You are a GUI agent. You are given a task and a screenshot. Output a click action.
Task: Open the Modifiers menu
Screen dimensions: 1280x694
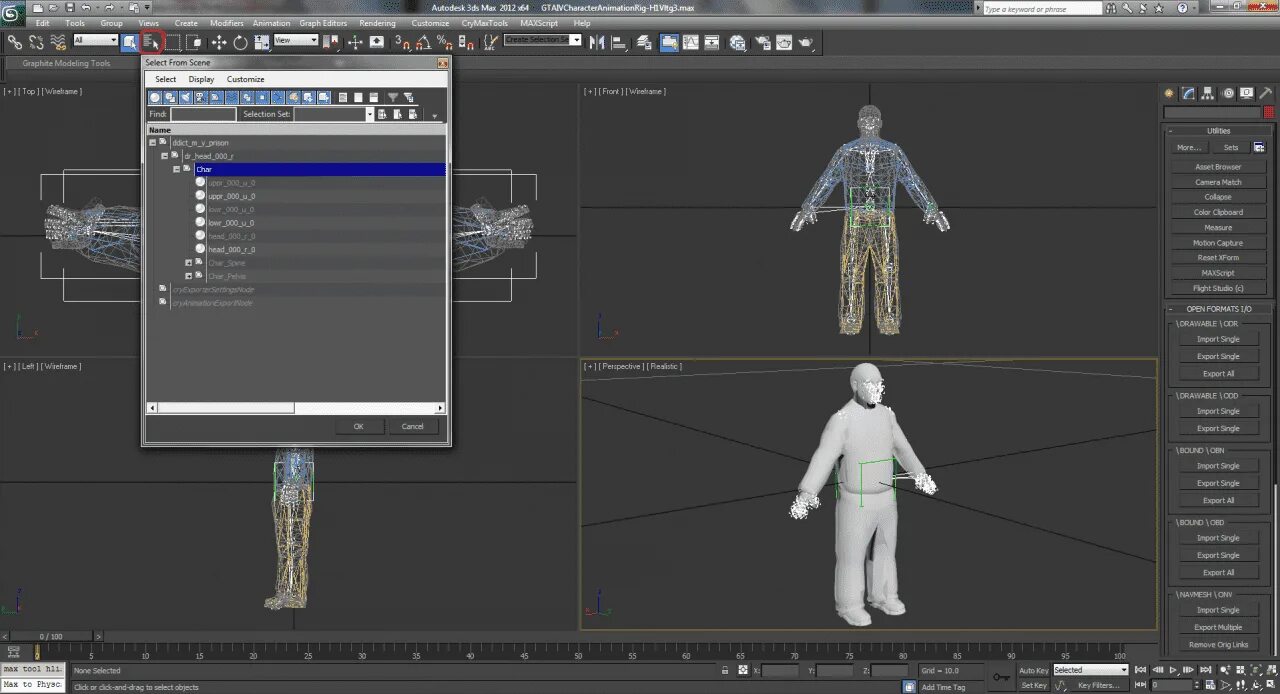[227, 23]
